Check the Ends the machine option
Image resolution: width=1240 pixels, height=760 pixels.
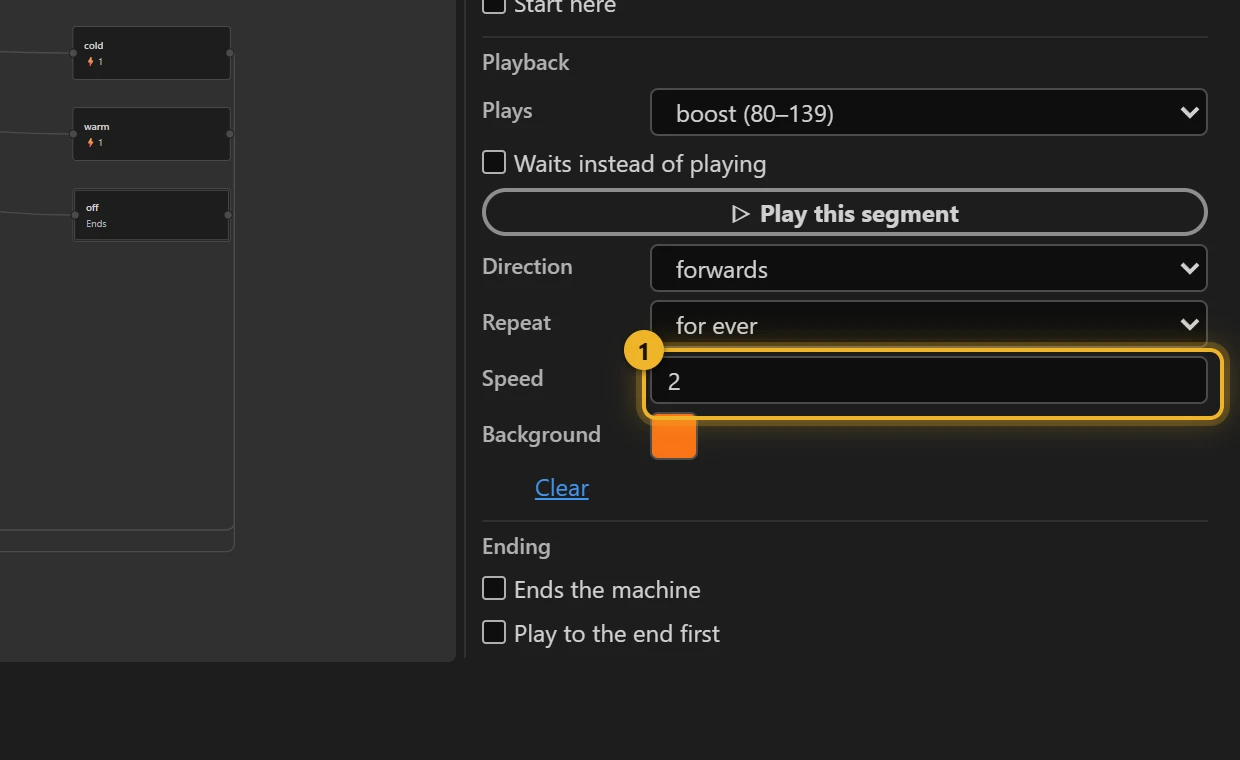point(494,588)
